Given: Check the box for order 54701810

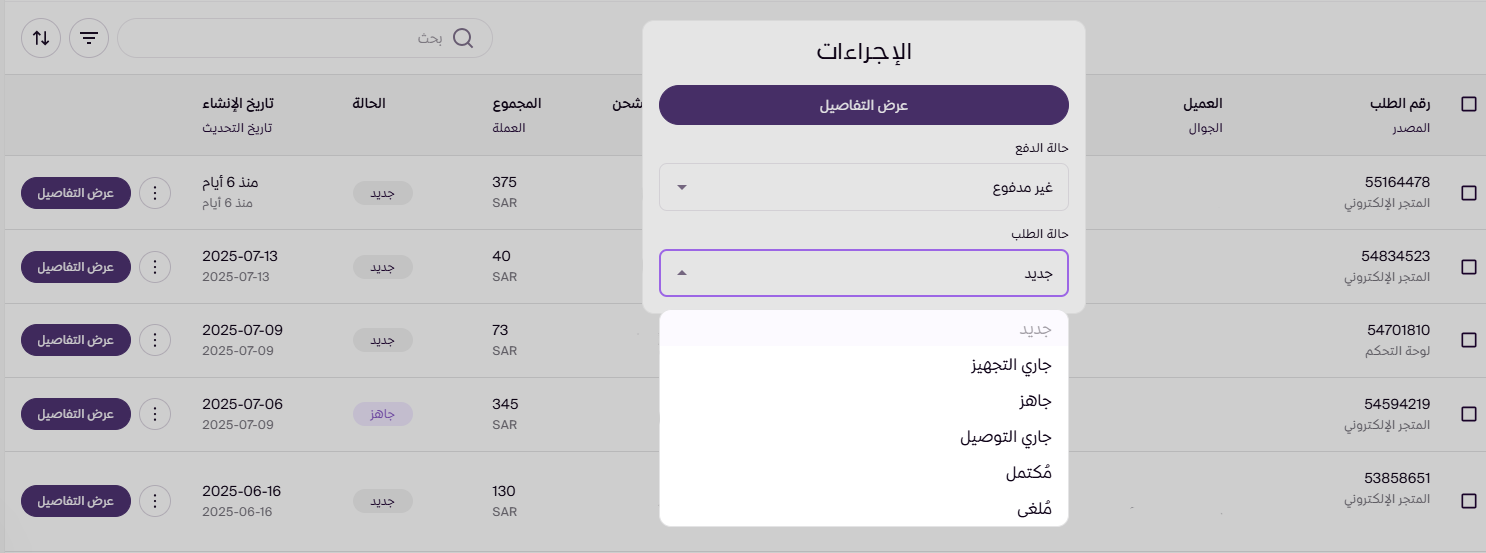Looking at the screenshot, I should tap(1468, 340).
